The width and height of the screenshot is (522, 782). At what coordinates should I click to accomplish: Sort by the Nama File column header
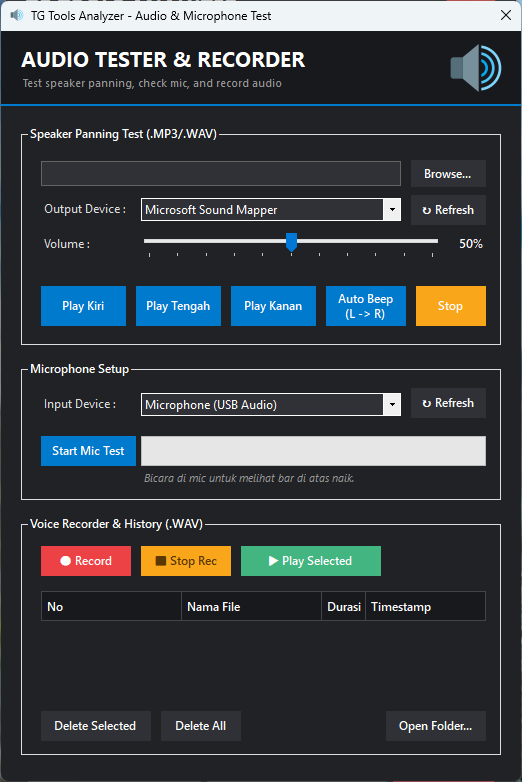click(x=251, y=606)
